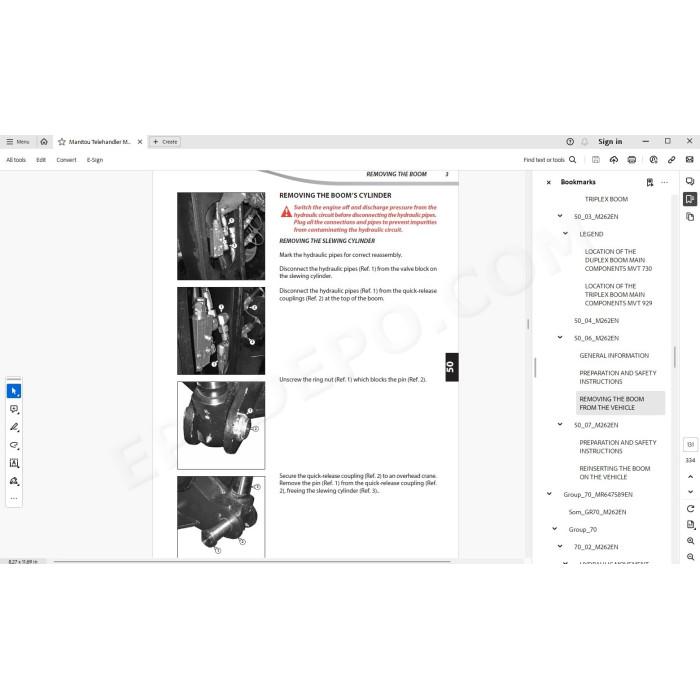Viewport: 700px width, 700px height.
Task: Open the GENERAL INFORMATION bookmark
Action: [x=614, y=355]
